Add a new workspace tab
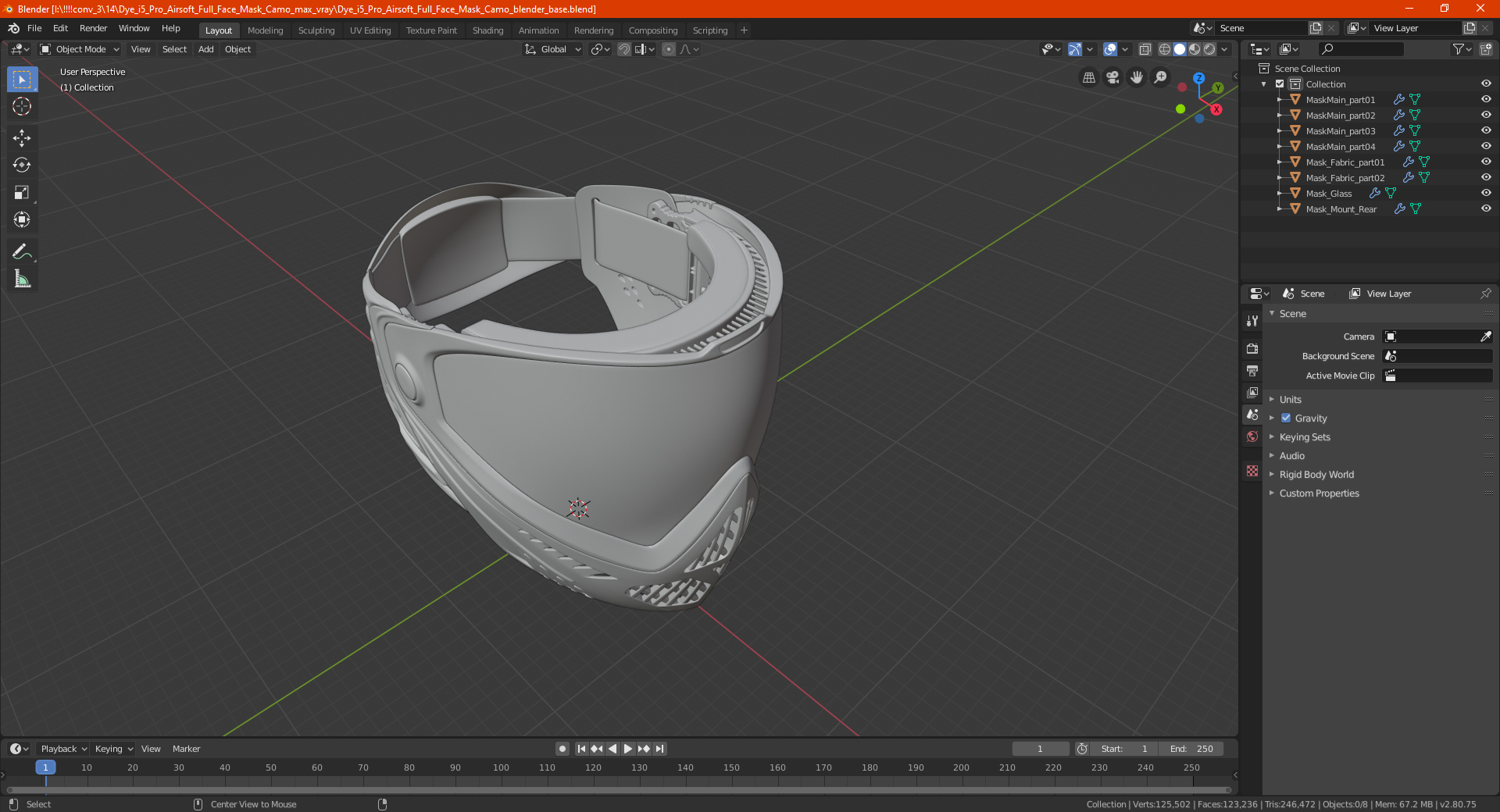This screenshot has width=1500, height=812. tap(744, 30)
